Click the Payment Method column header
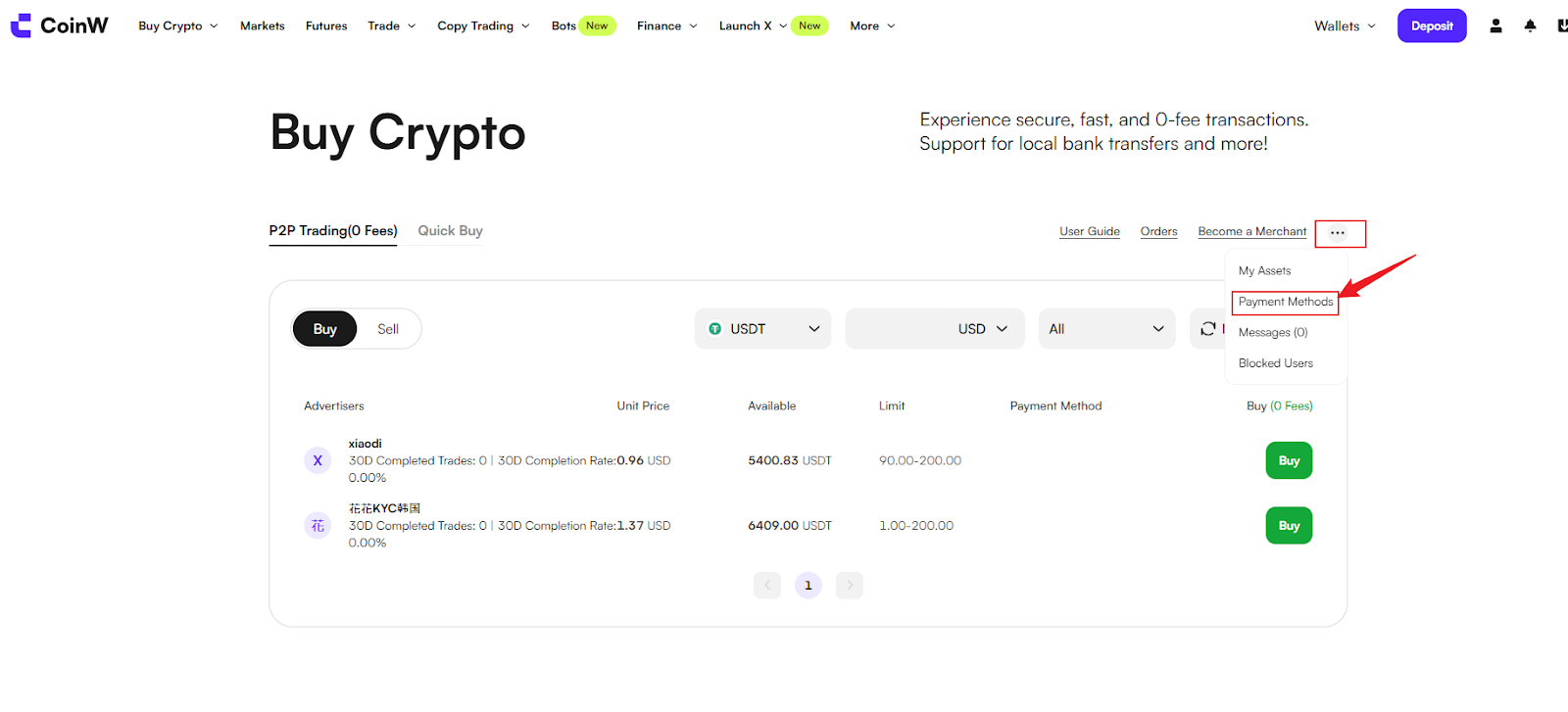 tap(1055, 406)
